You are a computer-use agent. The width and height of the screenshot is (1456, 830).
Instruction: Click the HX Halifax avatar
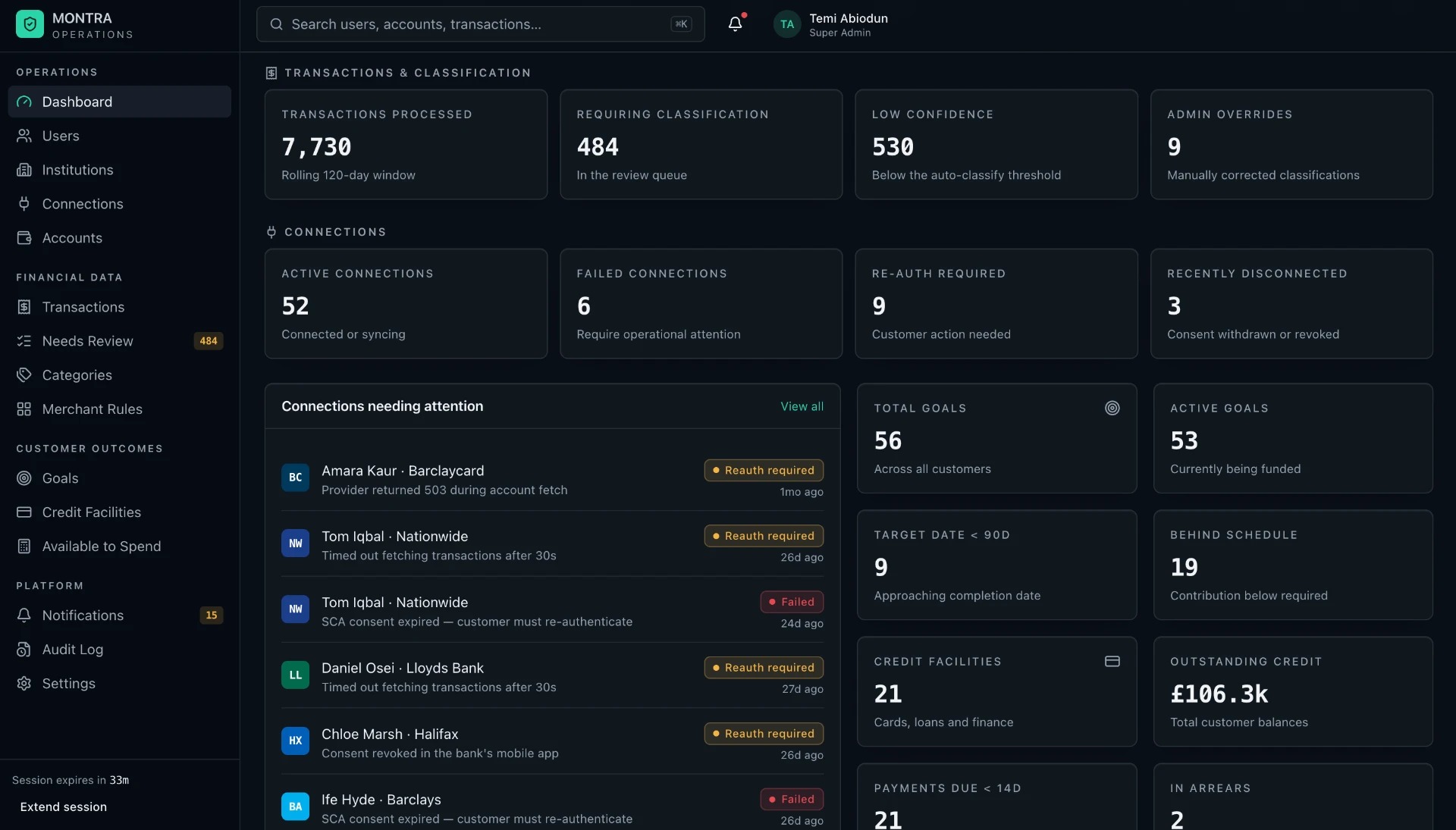(296, 741)
